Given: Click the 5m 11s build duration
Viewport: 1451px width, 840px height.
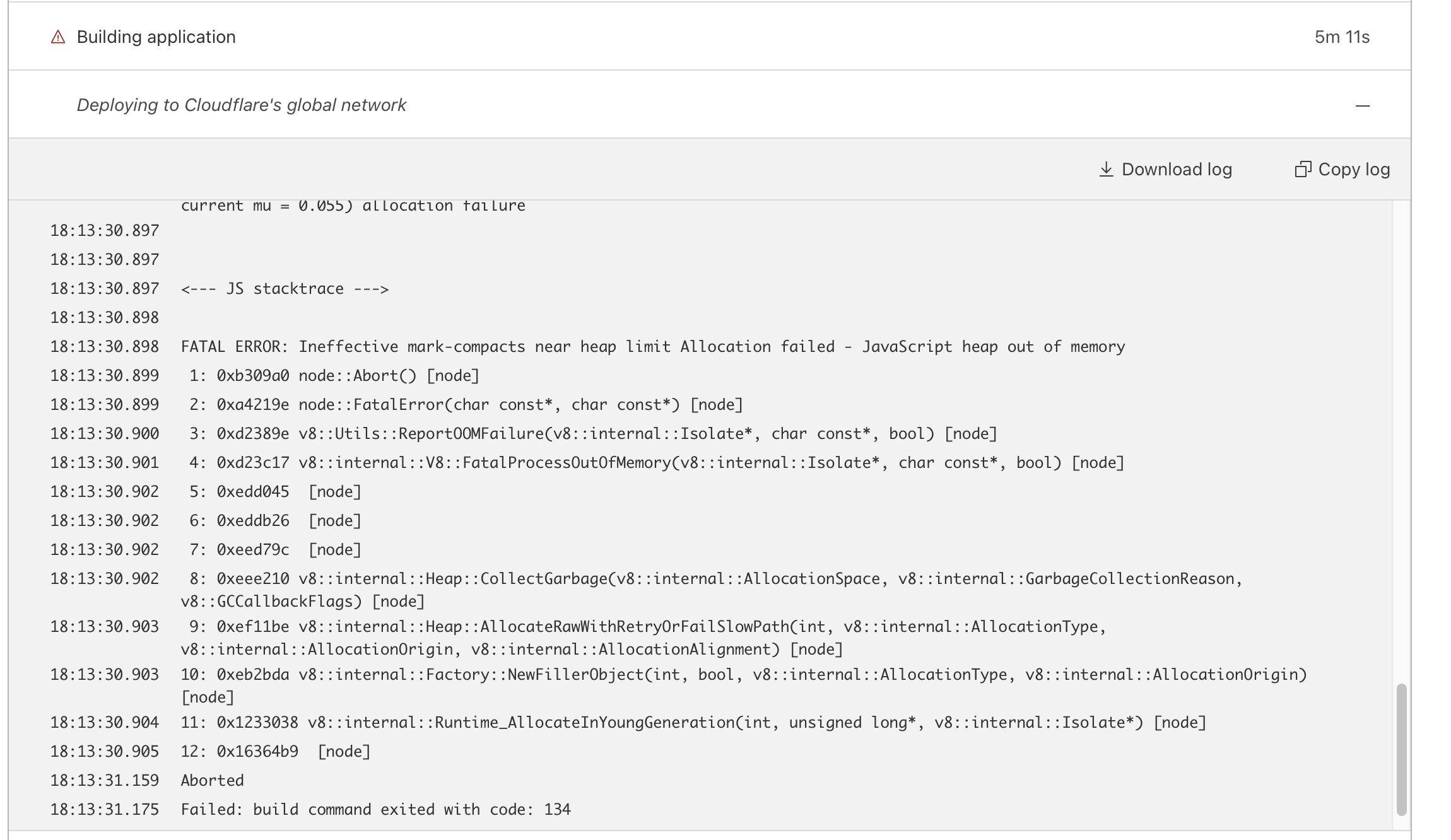Looking at the screenshot, I should (x=1342, y=37).
